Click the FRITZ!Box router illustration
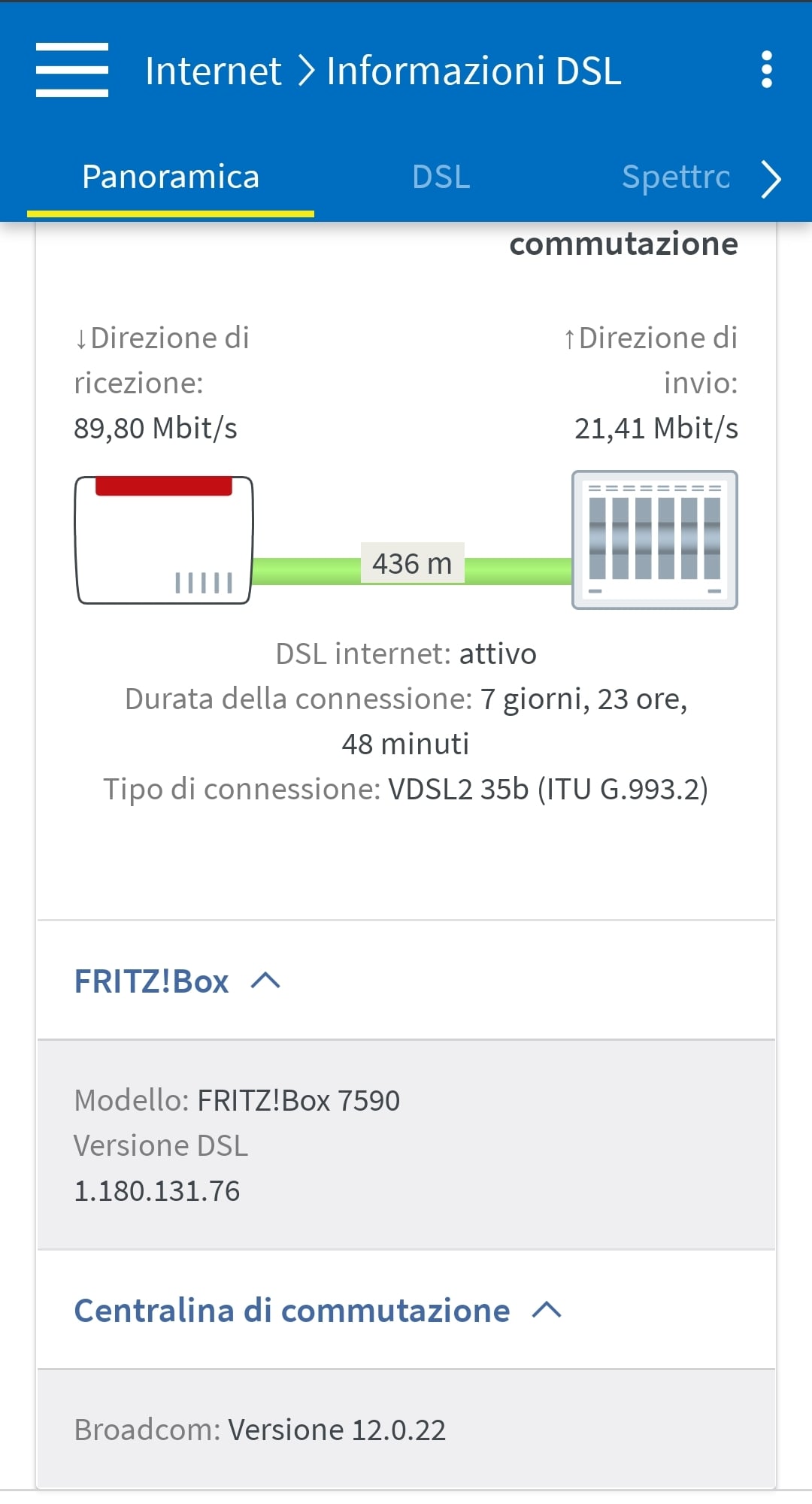Image resolution: width=812 pixels, height=1504 pixels. (164, 540)
